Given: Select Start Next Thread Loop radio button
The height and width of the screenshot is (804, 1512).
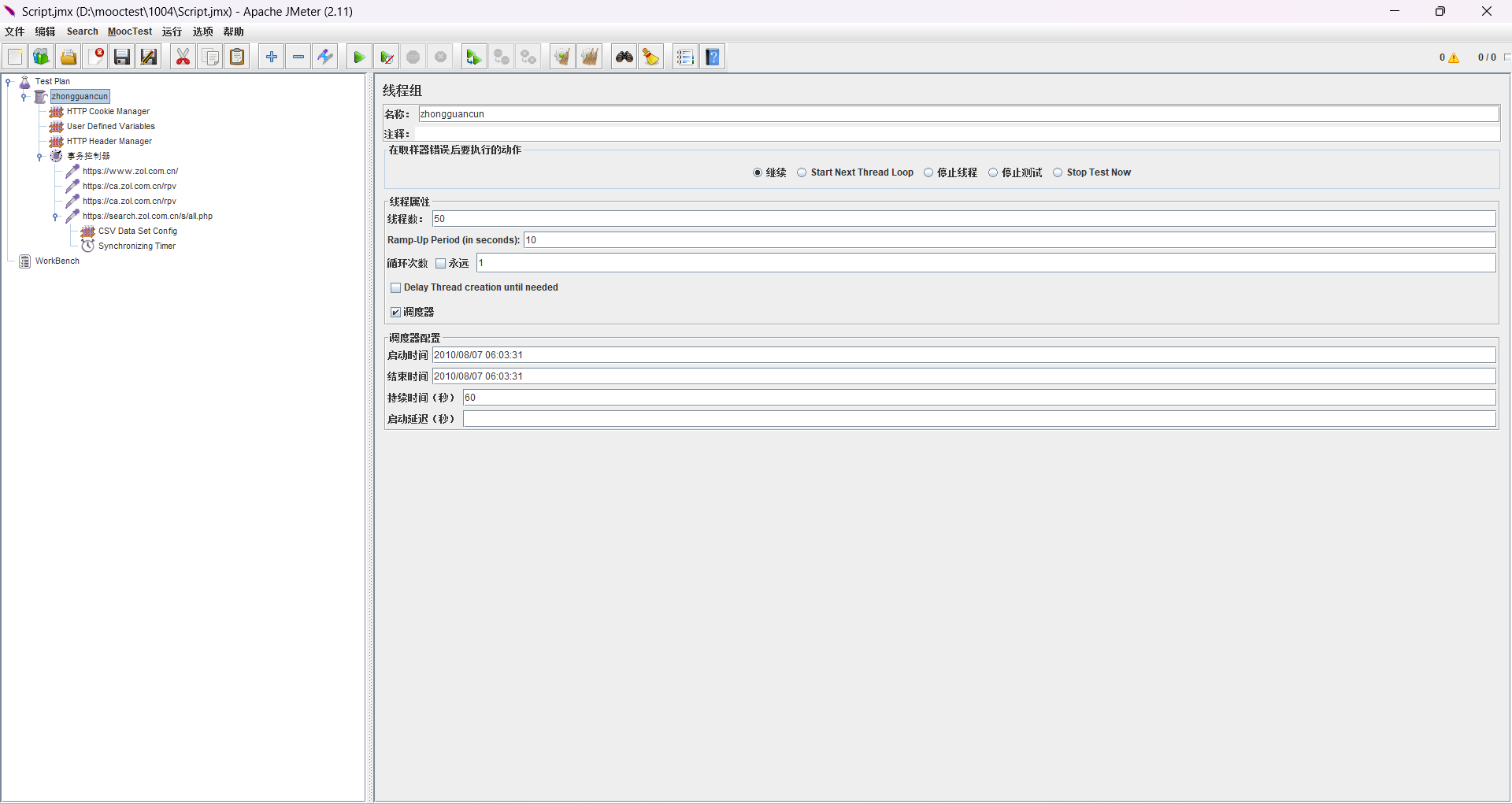Looking at the screenshot, I should point(802,172).
